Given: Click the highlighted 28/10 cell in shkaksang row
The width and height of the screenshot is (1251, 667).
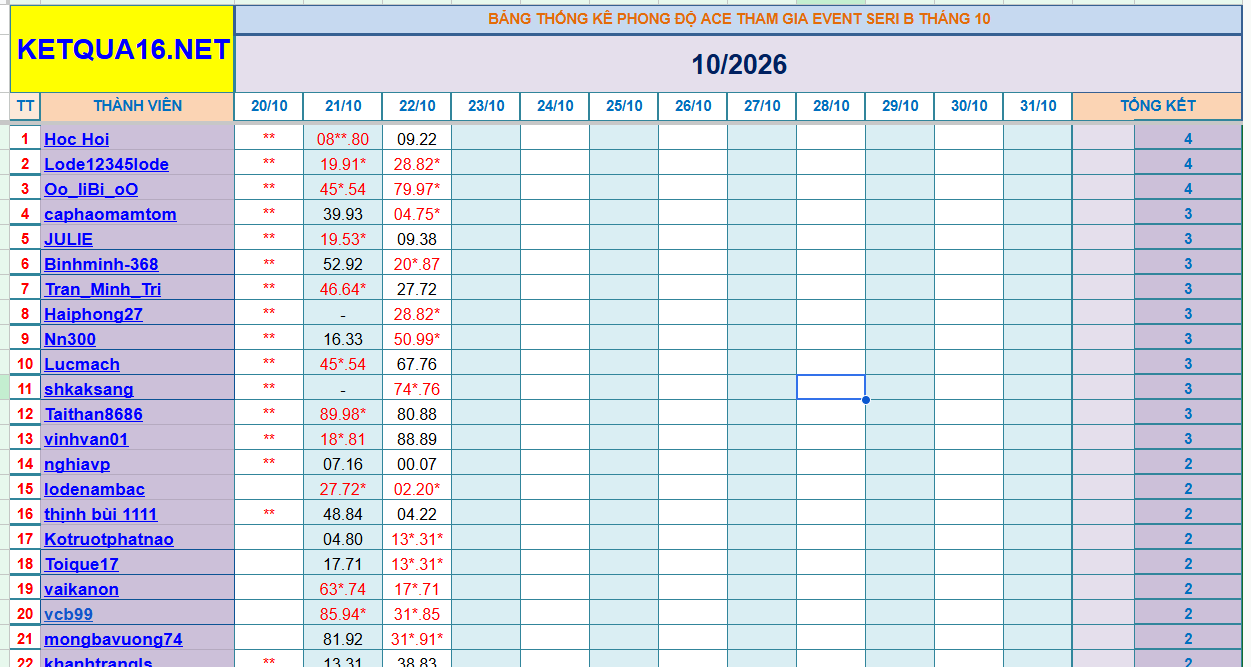Looking at the screenshot, I should [x=831, y=387].
